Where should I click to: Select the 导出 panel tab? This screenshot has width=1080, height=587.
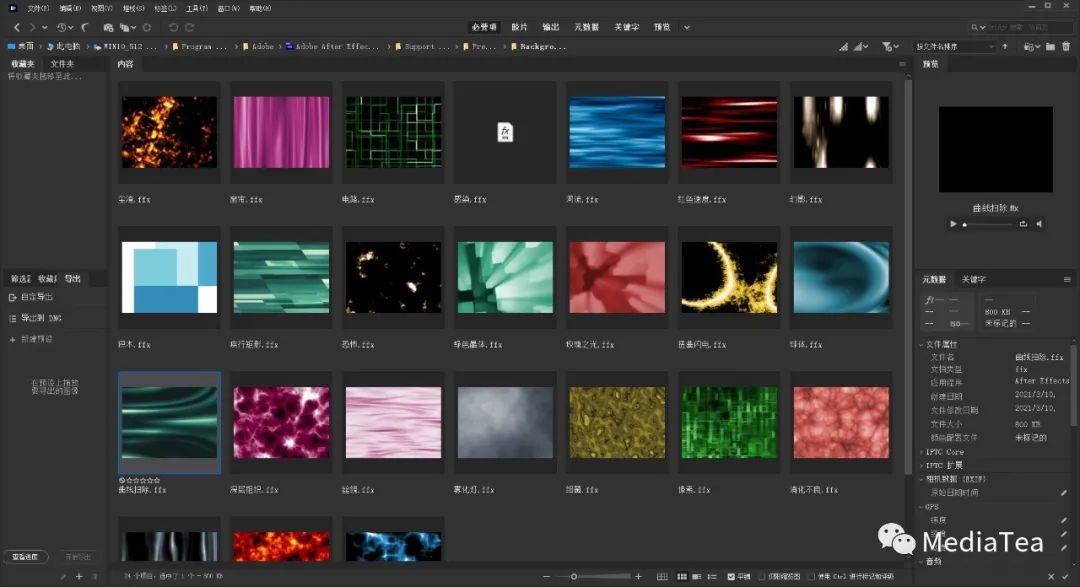click(73, 279)
